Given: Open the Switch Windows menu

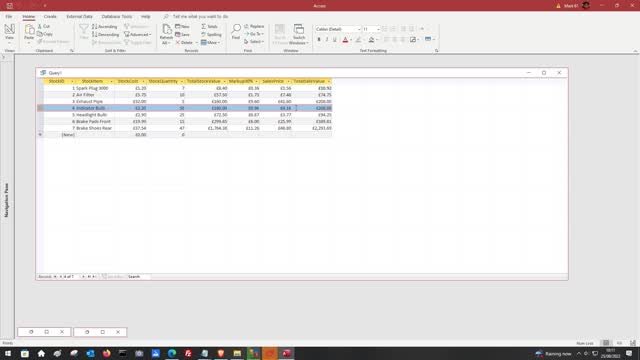Looking at the screenshot, I should coord(299,34).
